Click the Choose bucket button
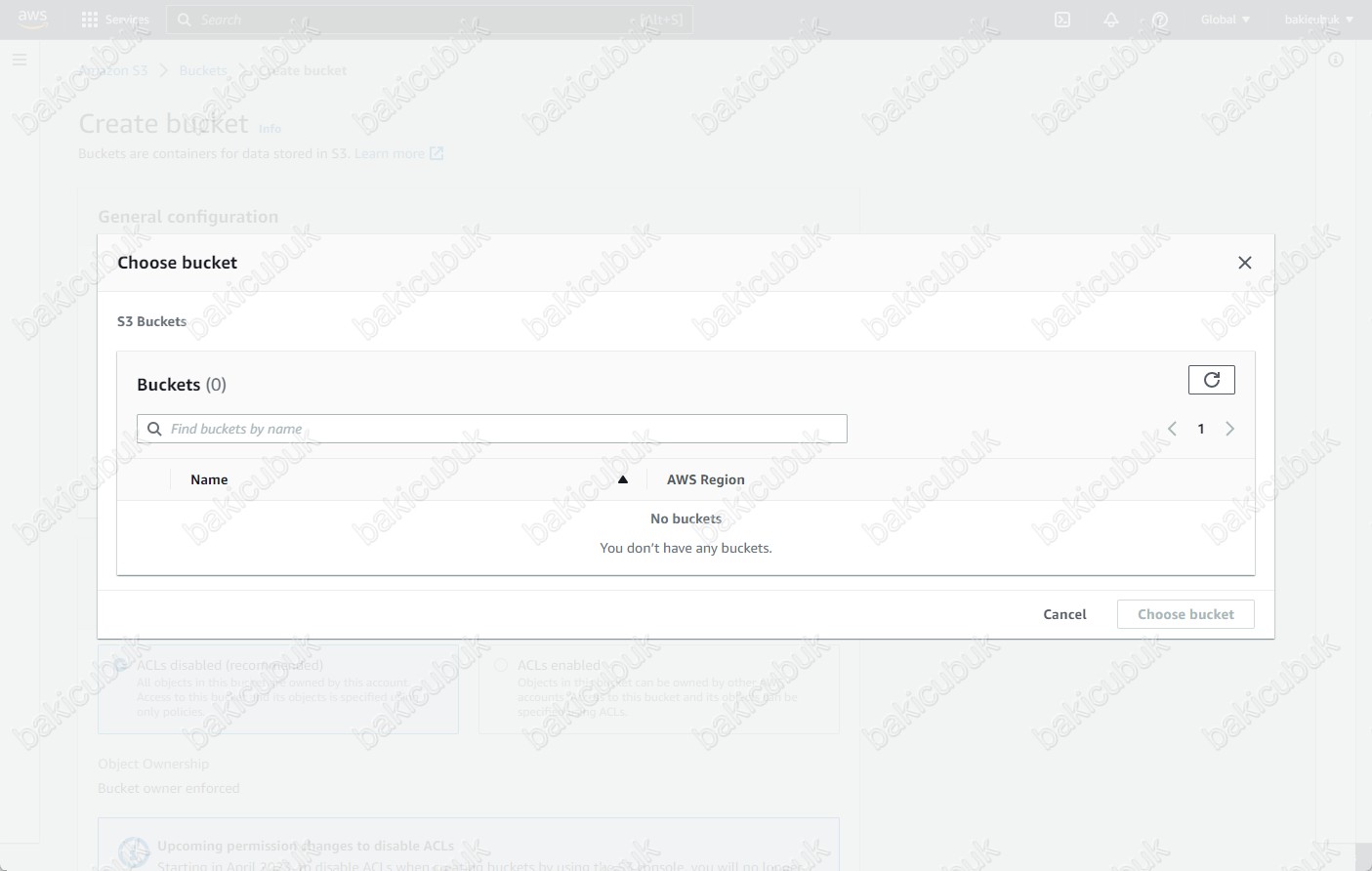The height and width of the screenshot is (871, 1372). [1185, 614]
